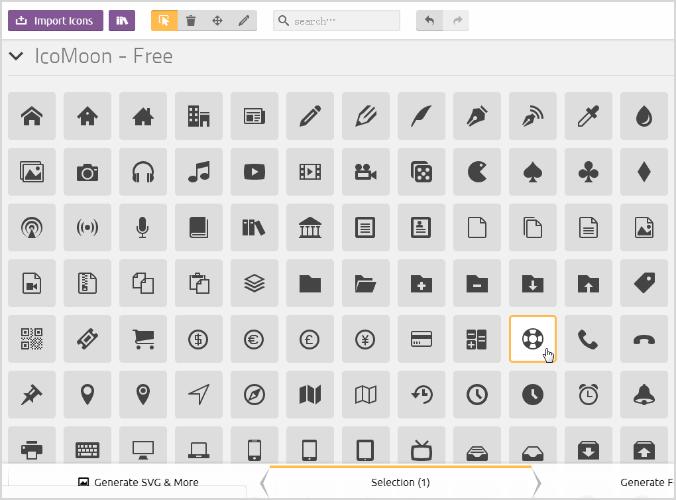Select the eyedropper icon

pyautogui.click(x=588, y=116)
